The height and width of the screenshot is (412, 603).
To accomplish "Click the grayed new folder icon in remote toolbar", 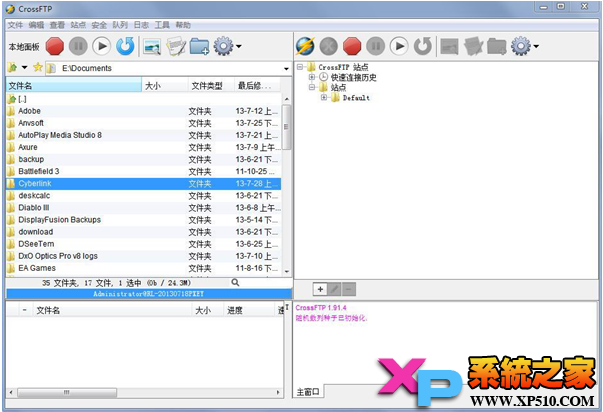I will click(x=496, y=46).
